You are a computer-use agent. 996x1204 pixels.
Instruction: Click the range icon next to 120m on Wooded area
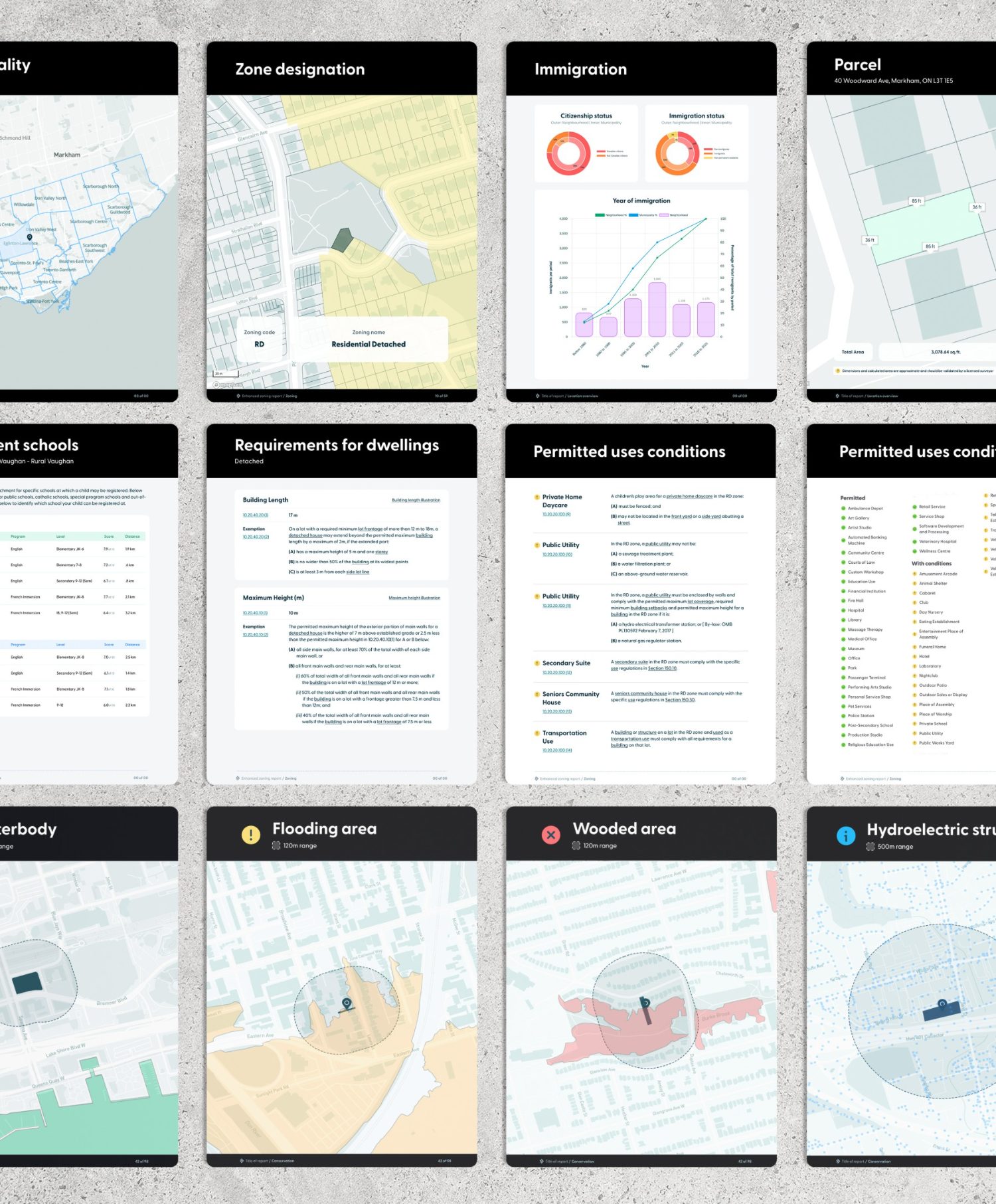(576, 845)
